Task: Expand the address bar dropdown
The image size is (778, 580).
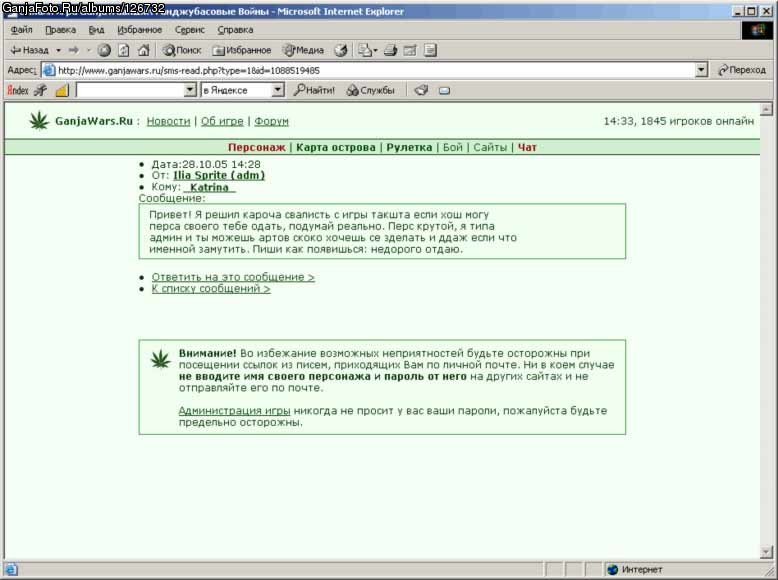Action: pos(701,70)
